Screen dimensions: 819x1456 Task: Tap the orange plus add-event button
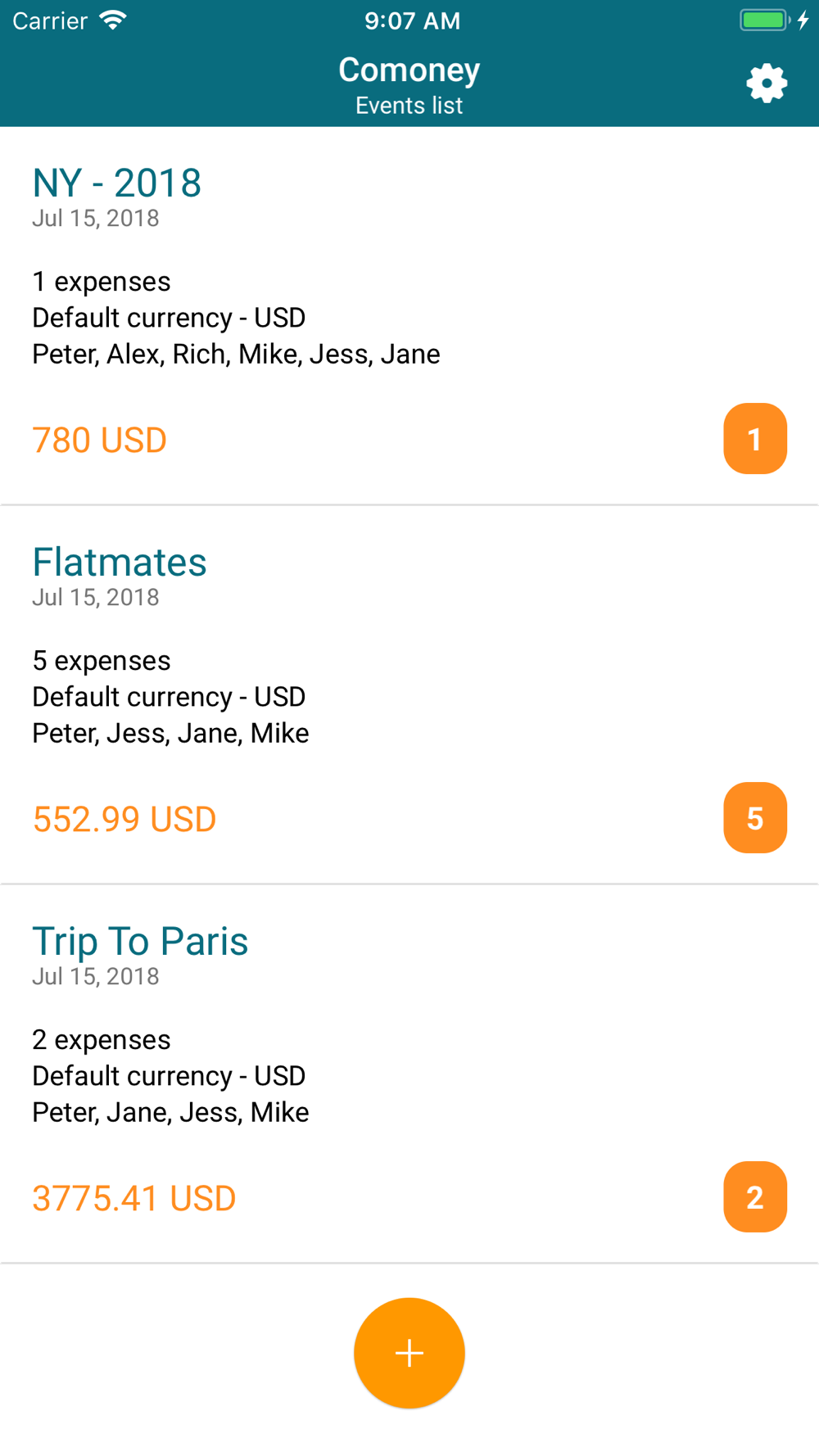tap(409, 1353)
